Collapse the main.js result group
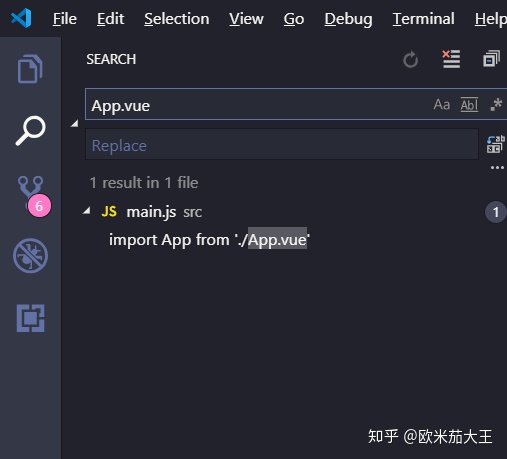Screen dimensions: 507x459 click(87, 211)
